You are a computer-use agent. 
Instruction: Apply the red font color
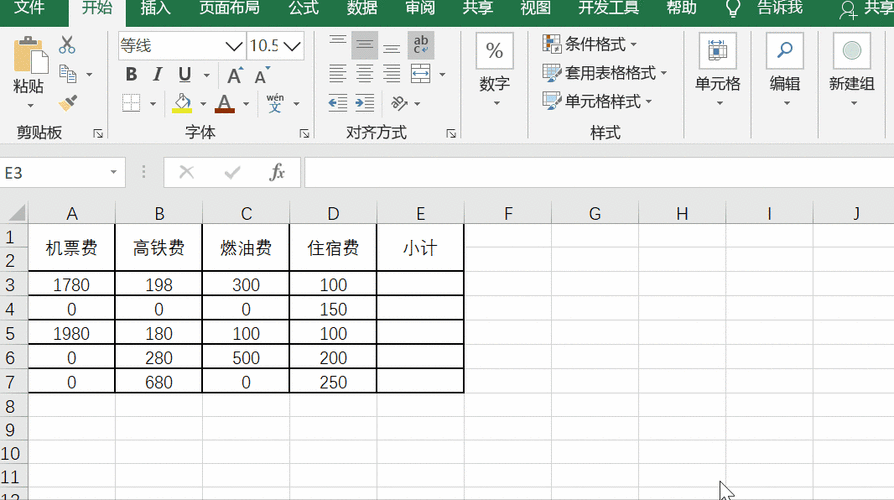pos(225,103)
